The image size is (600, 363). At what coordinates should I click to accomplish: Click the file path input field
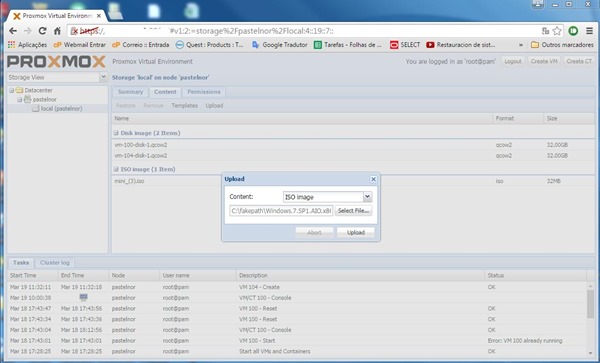[281, 211]
